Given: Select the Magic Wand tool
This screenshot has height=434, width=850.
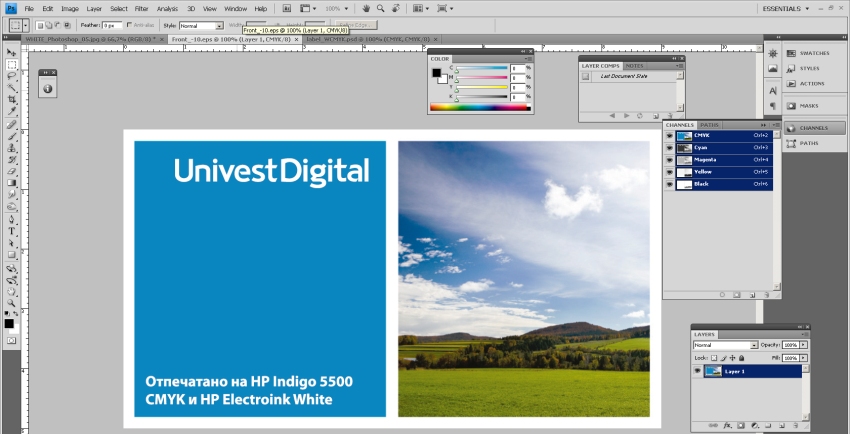Looking at the screenshot, I should (11, 88).
